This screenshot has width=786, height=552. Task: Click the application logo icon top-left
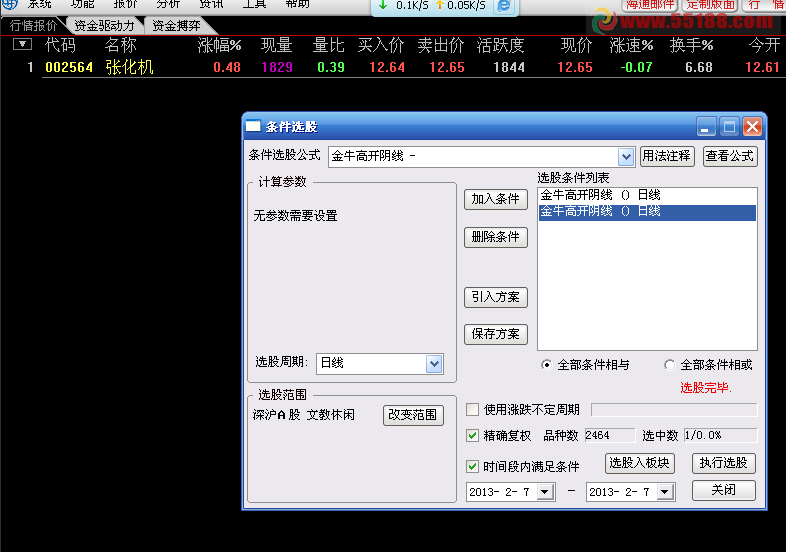pyautogui.click(x=10, y=4)
